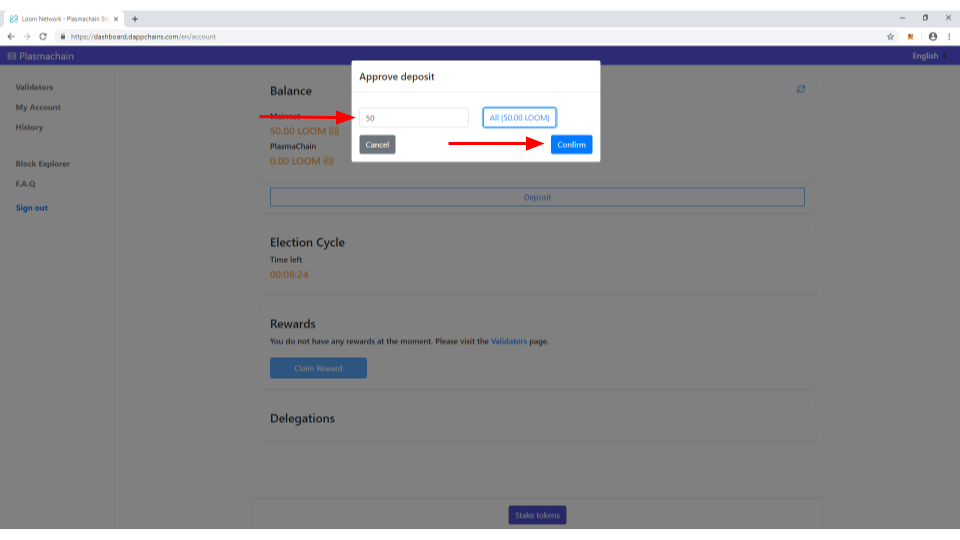
Task: Cancel the Approve deposit dialog
Action: (x=377, y=144)
